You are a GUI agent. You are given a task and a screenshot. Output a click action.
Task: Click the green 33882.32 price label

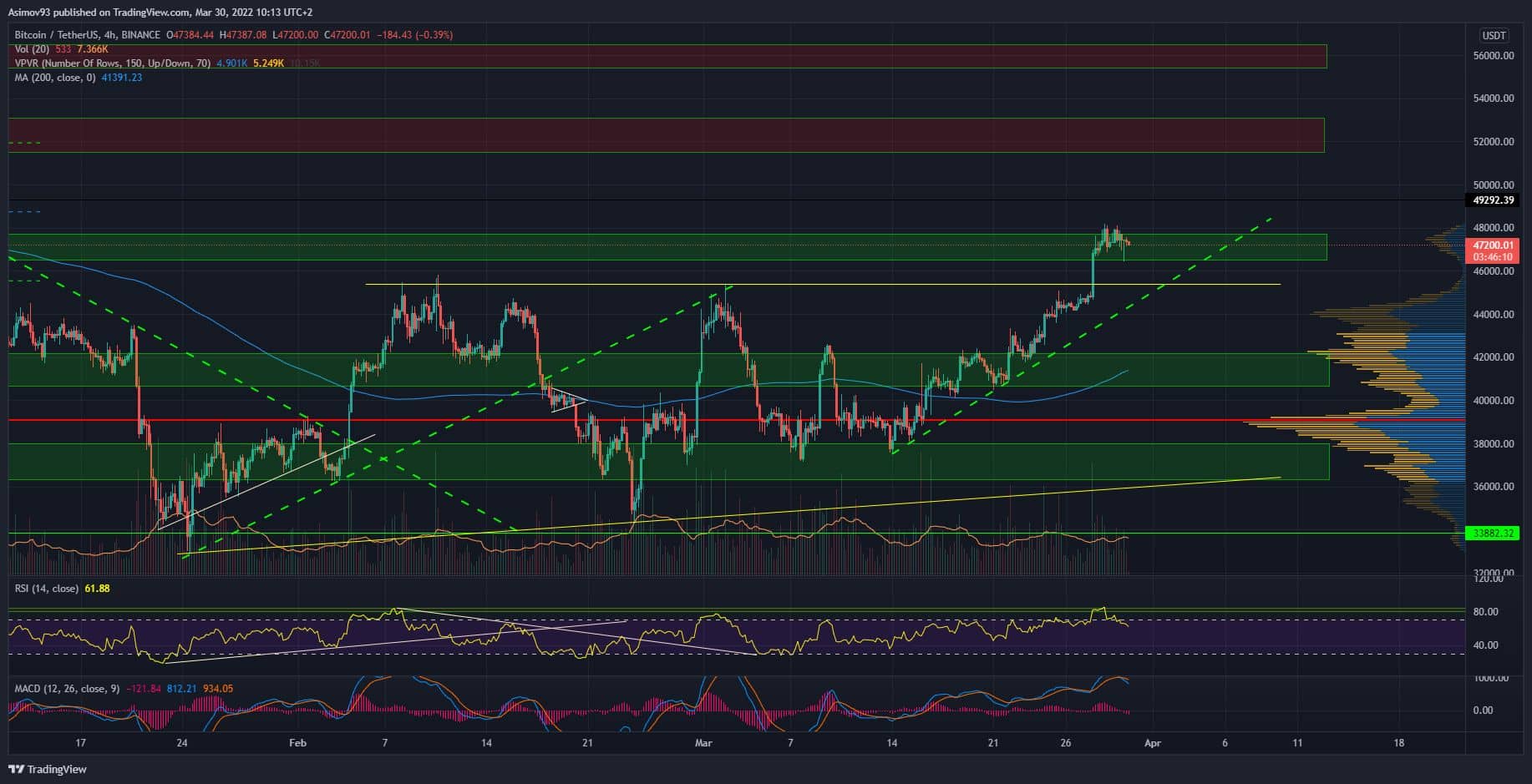click(x=1492, y=533)
